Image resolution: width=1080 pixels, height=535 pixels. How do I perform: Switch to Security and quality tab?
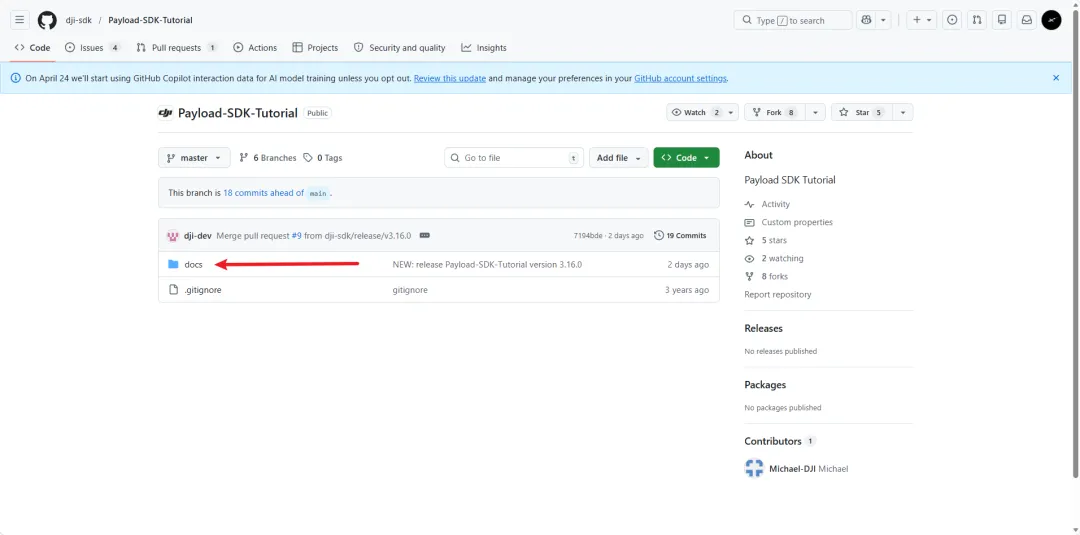coord(399,48)
